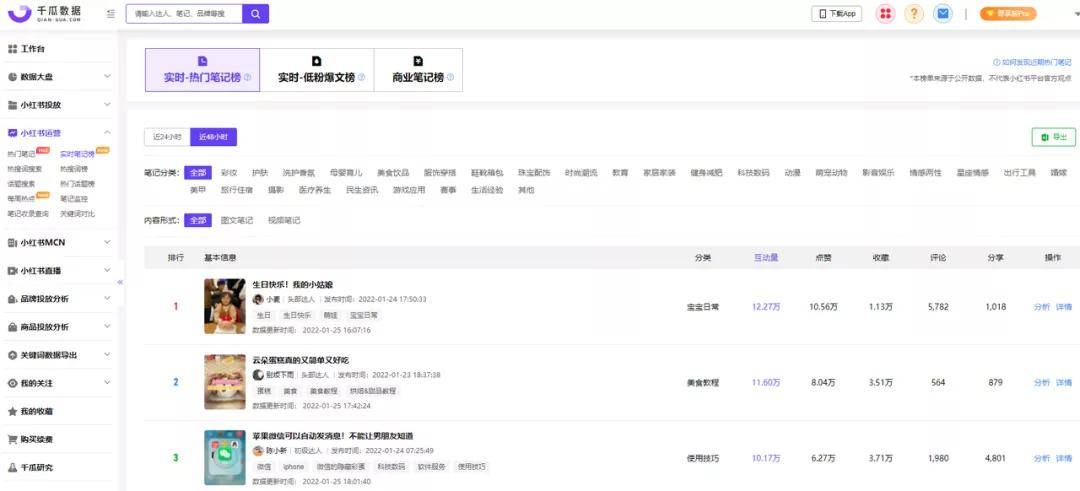The width and height of the screenshot is (1080, 491).
Task: Select 视频笔记 content type
Action: [x=284, y=220]
